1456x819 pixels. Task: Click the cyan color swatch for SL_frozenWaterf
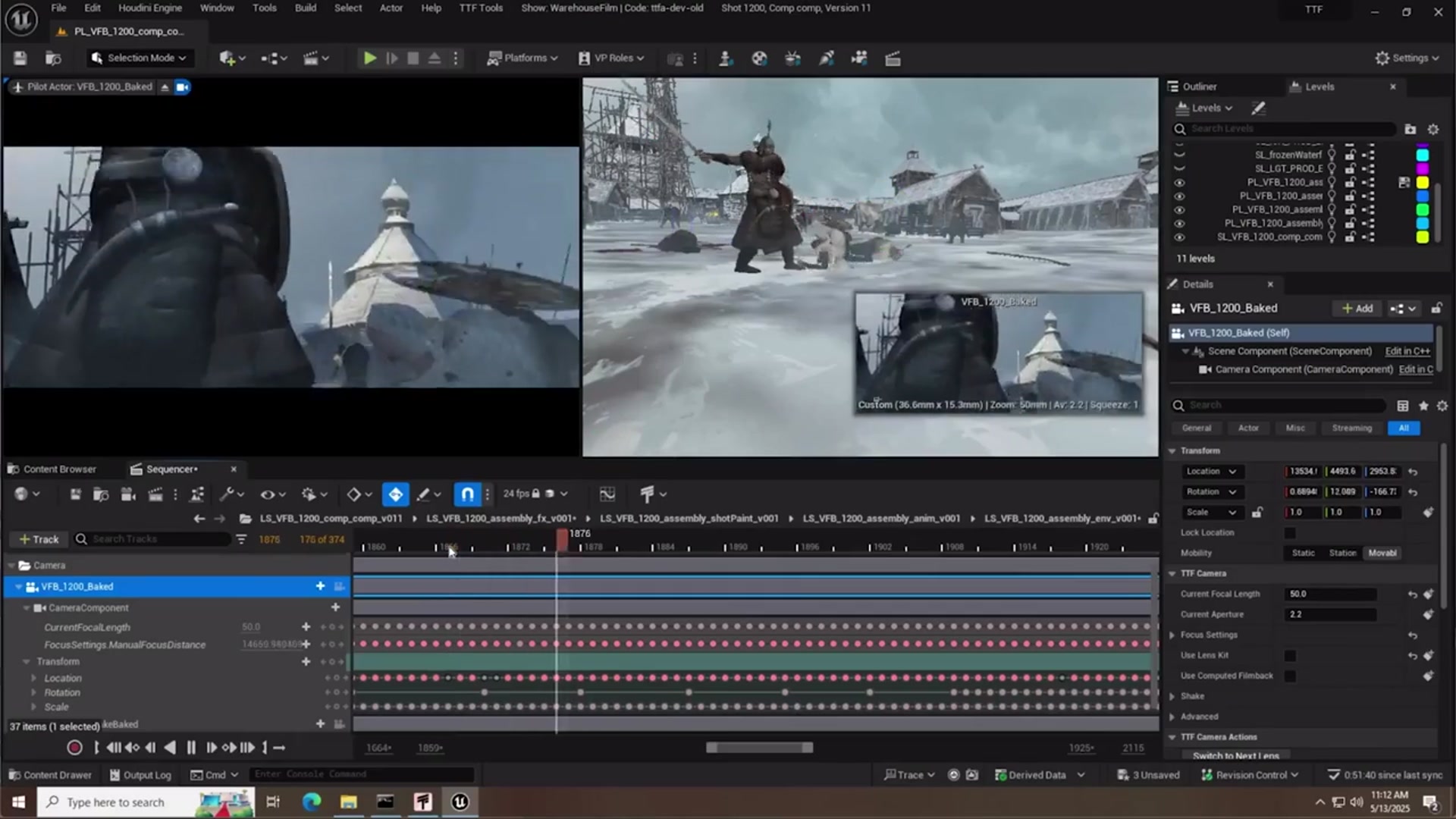[1423, 155]
